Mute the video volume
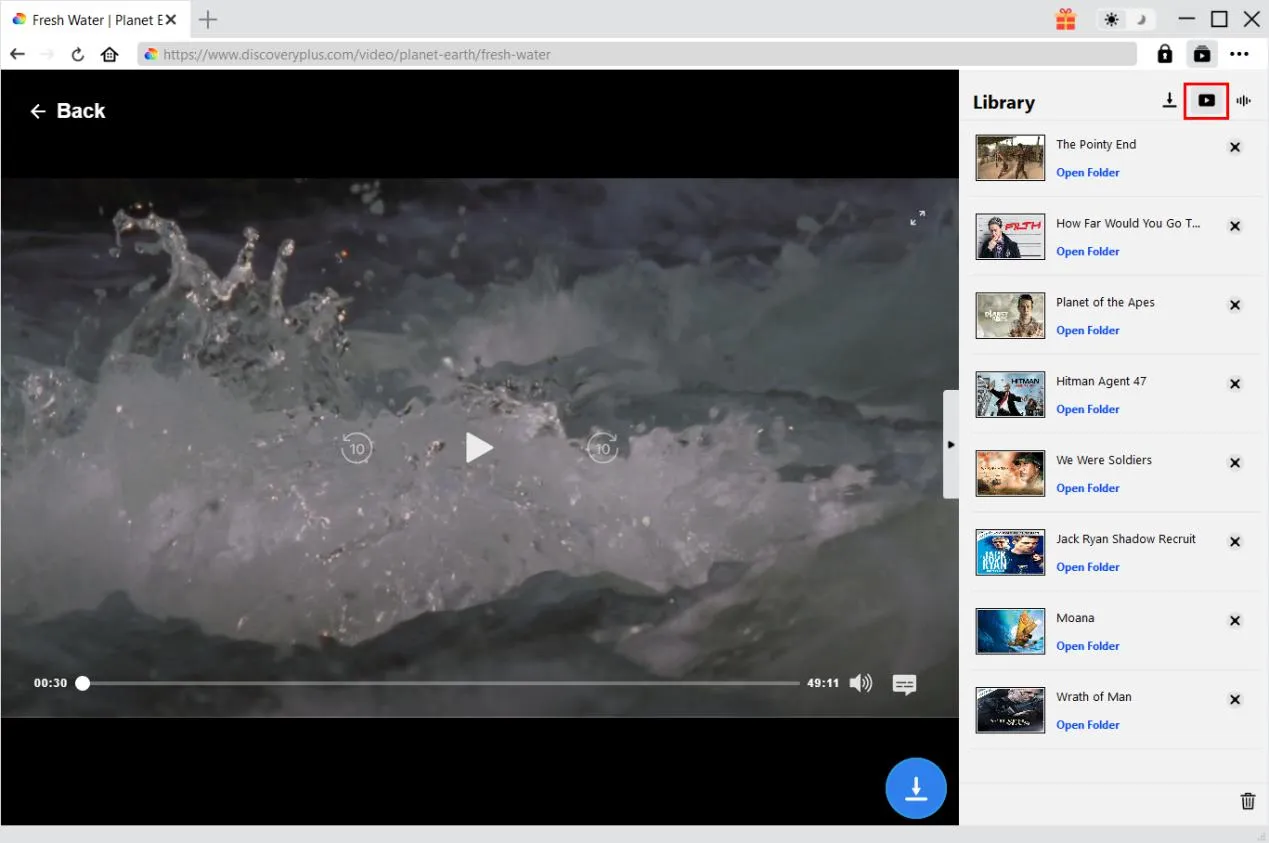The width and height of the screenshot is (1269, 843). coord(860,683)
